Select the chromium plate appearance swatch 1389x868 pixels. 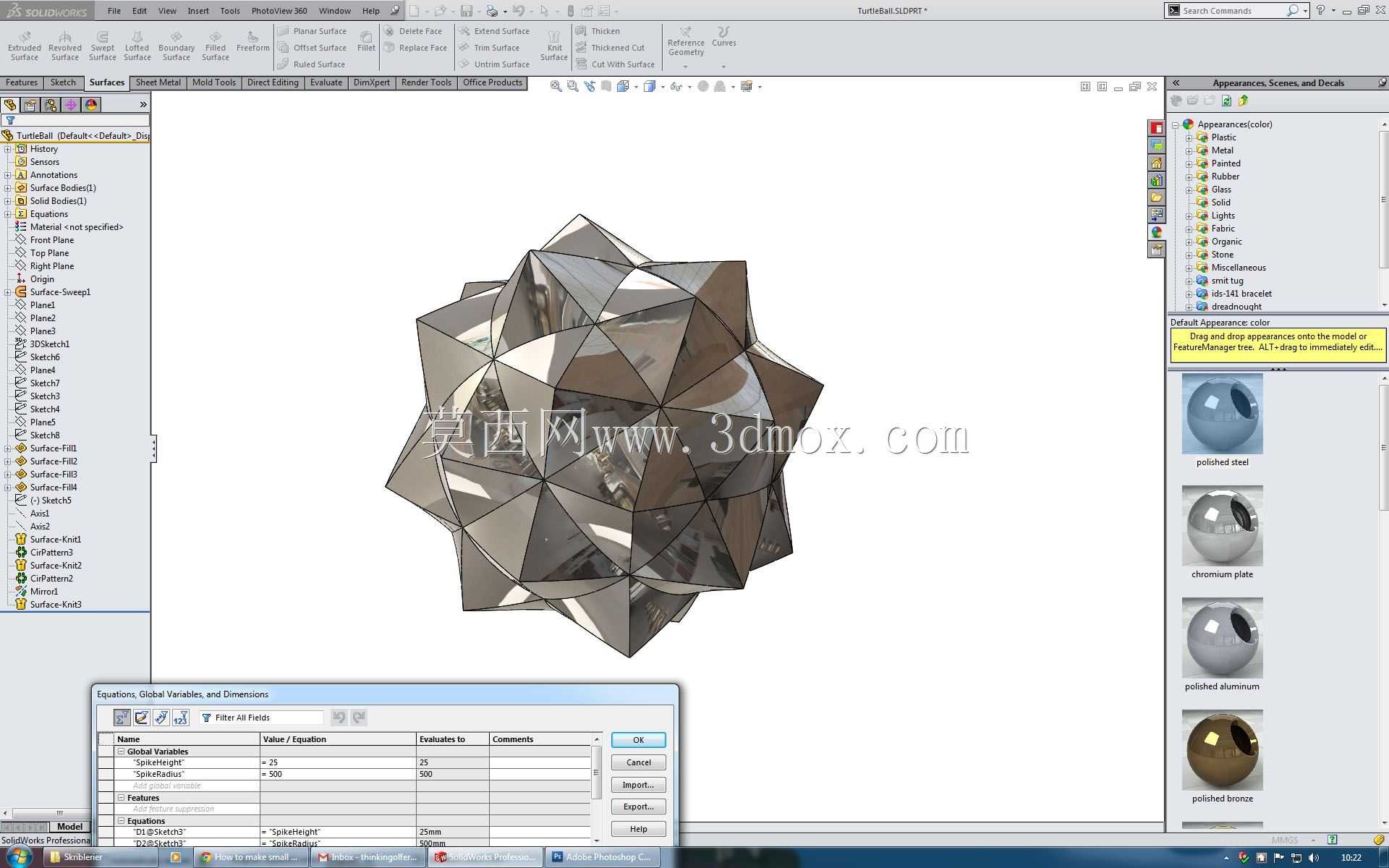coord(1223,526)
